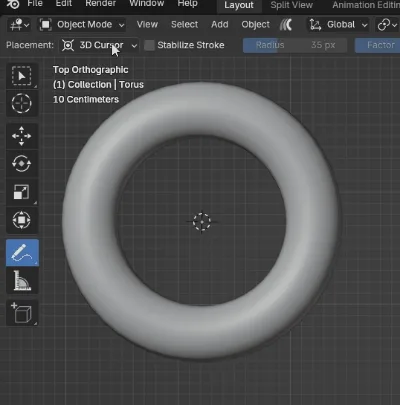Select the Move tool

pos(22,136)
